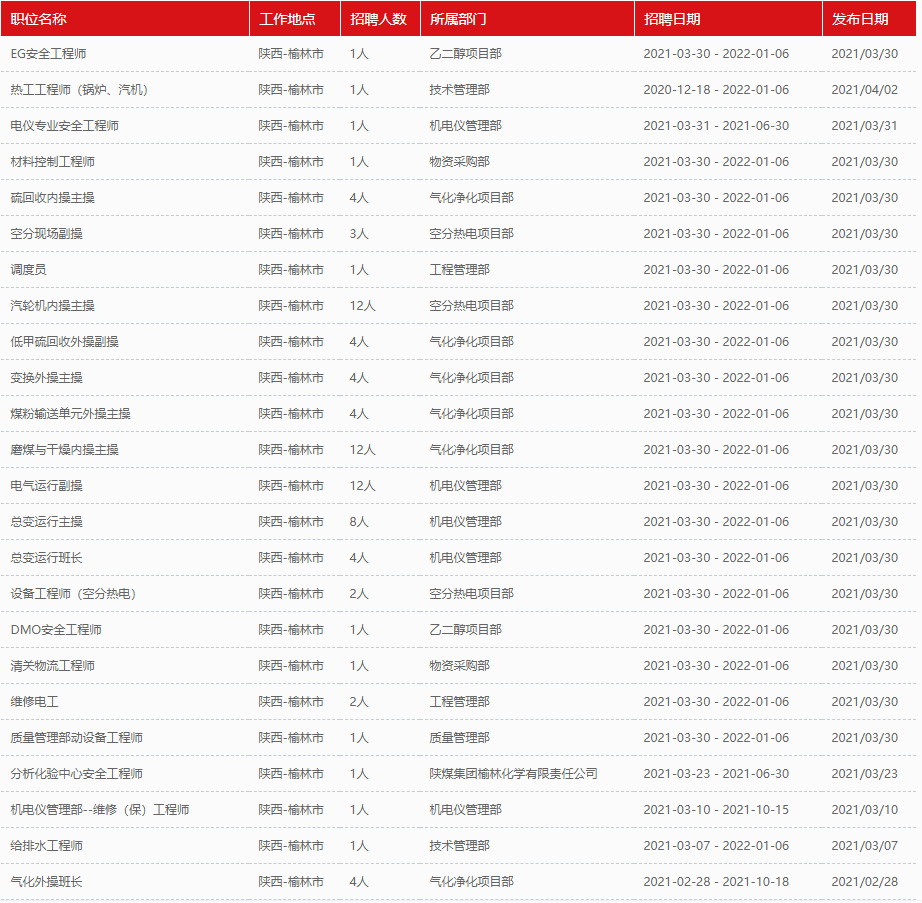Open 材料控制工程师 job details
This screenshot has height=903, width=922.
52,162
